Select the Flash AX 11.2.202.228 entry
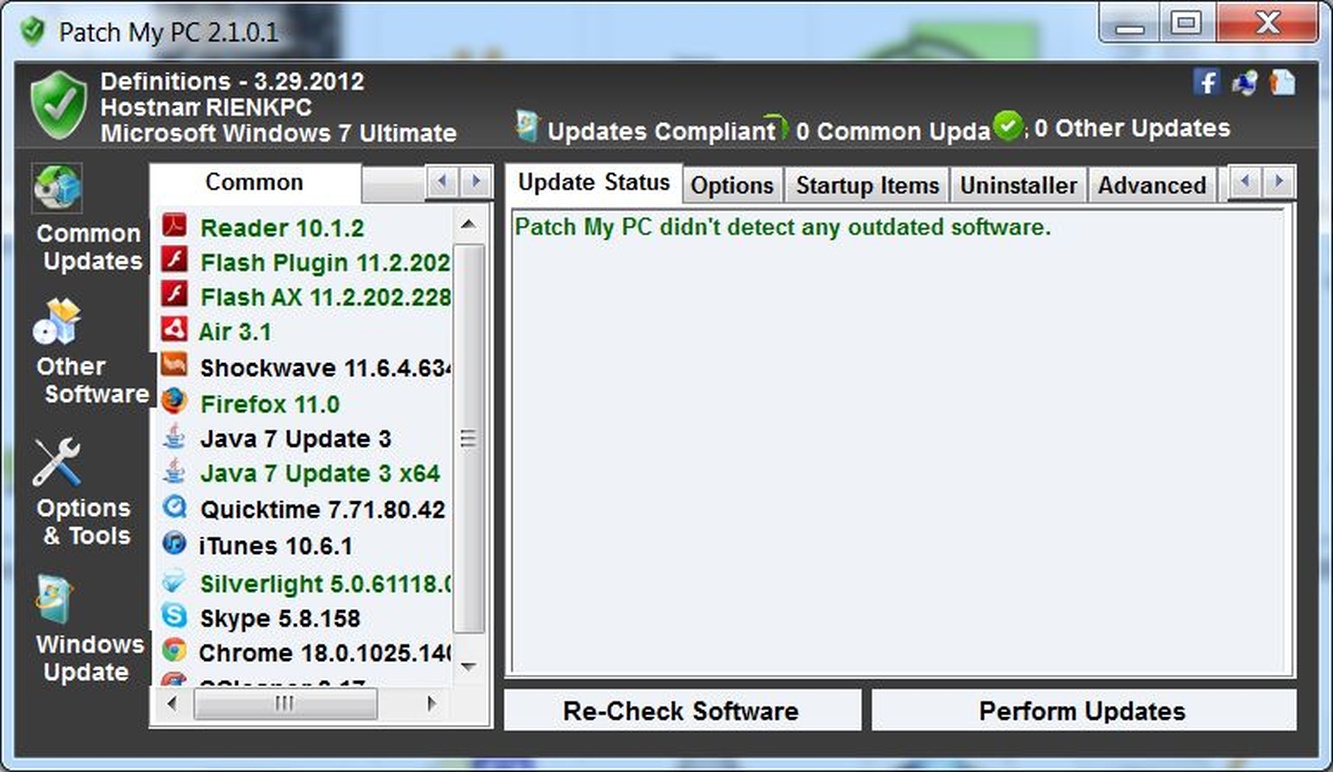Screen dimensions: 1333x772 point(325,297)
